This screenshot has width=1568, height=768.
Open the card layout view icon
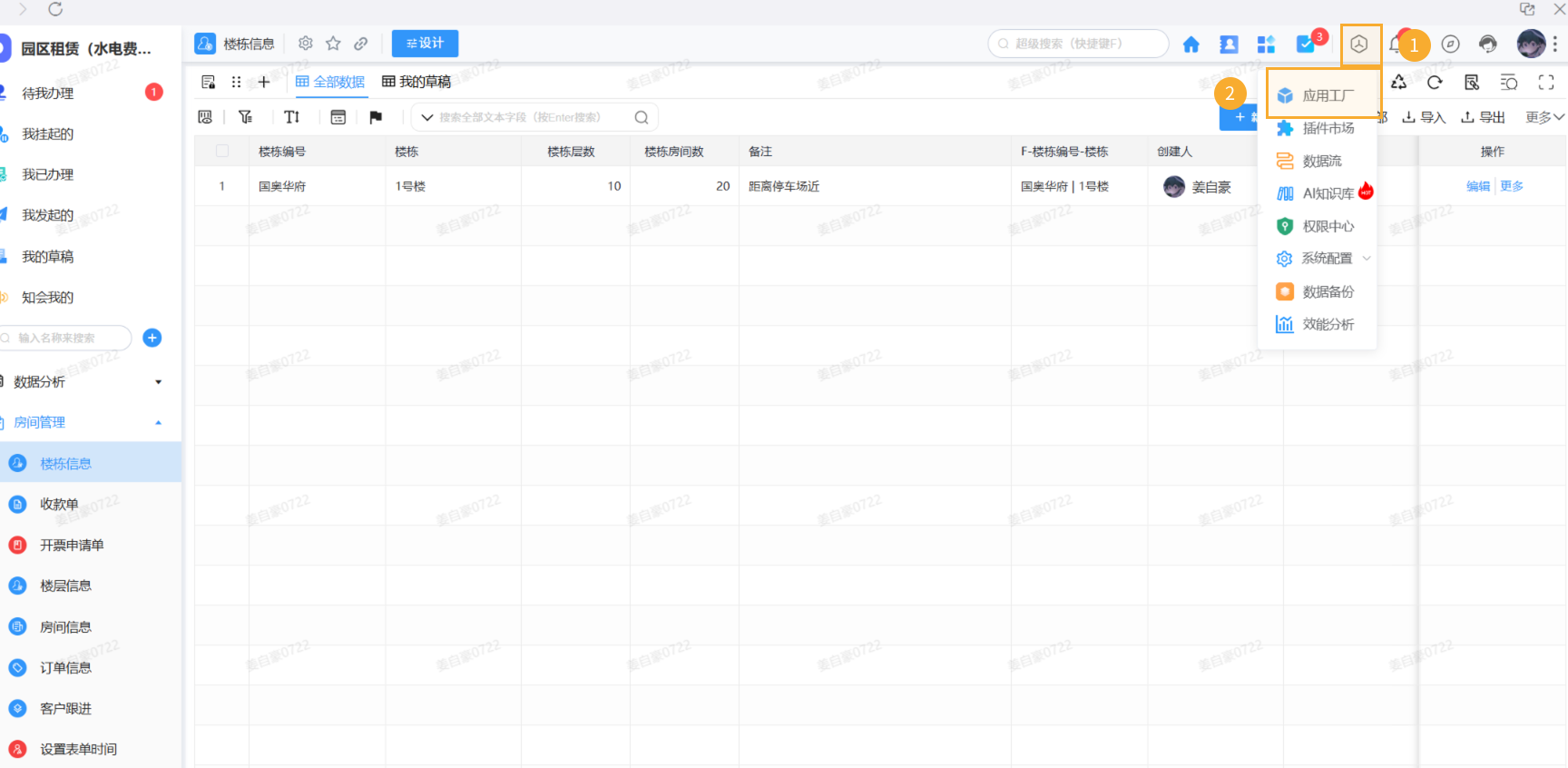coord(338,117)
